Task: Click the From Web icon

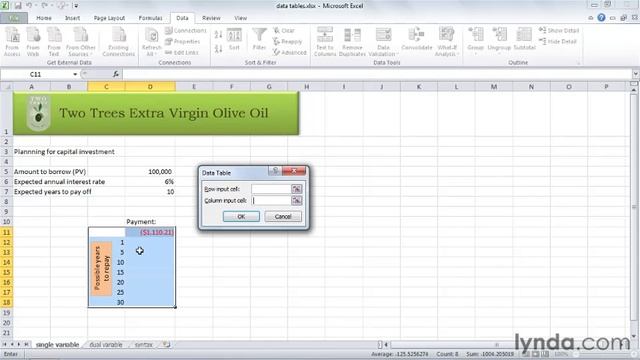Action: pos(33,42)
